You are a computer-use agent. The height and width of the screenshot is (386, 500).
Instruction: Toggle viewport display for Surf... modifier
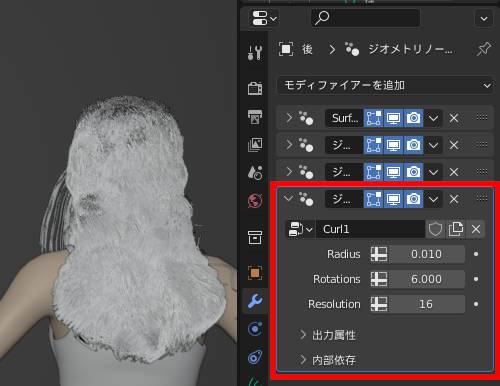click(393, 118)
